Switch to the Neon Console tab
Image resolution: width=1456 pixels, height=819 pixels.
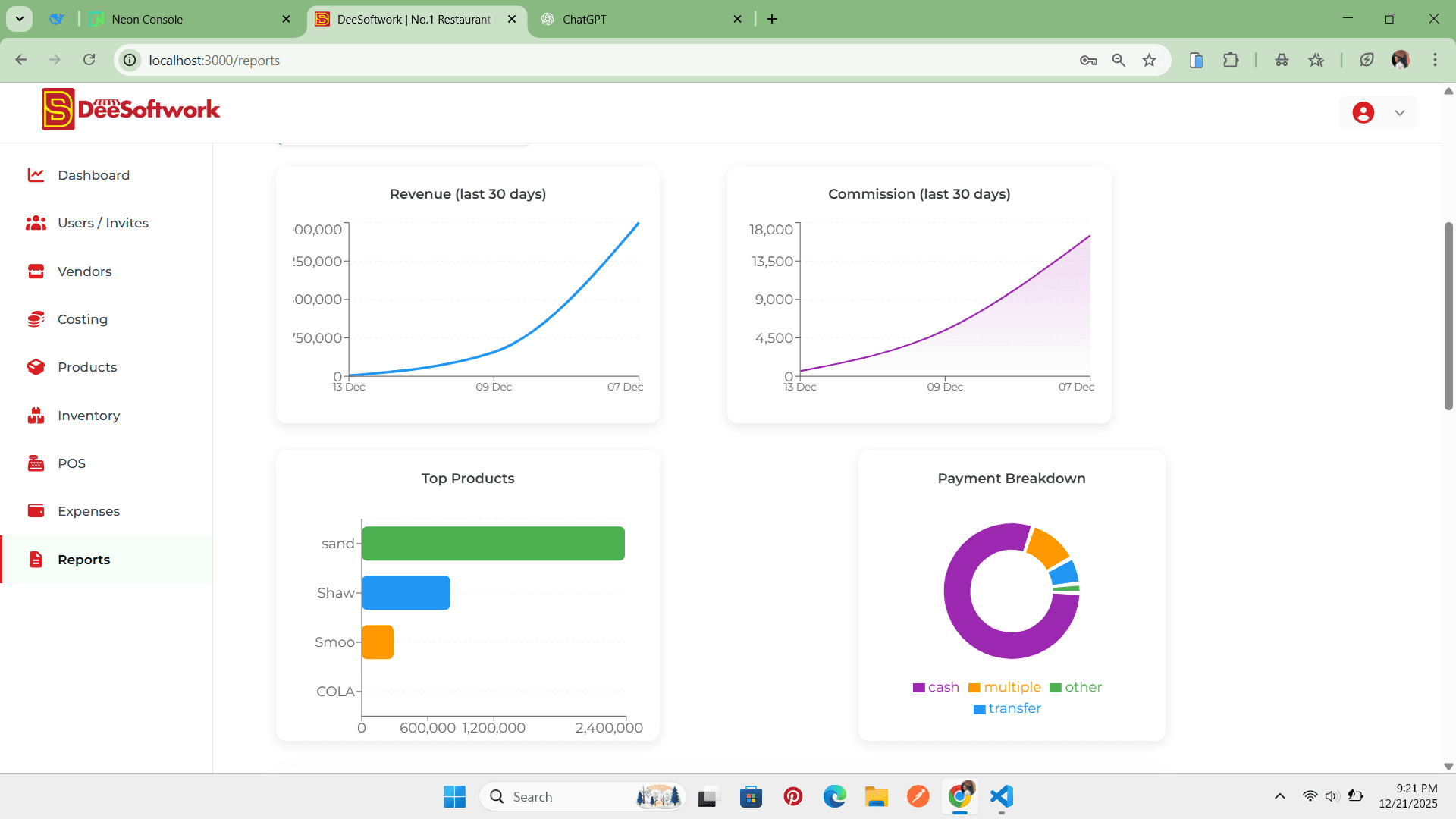[x=147, y=20]
